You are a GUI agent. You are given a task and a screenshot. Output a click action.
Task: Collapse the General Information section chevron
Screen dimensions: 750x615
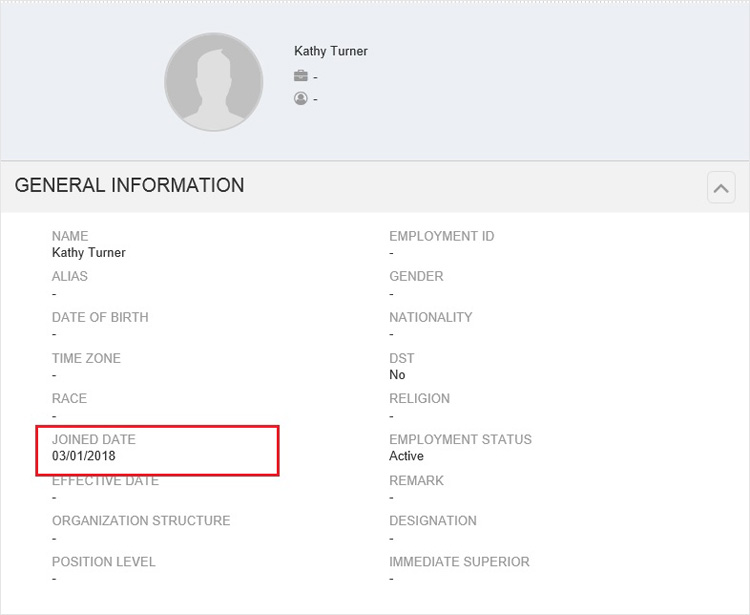click(721, 187)
